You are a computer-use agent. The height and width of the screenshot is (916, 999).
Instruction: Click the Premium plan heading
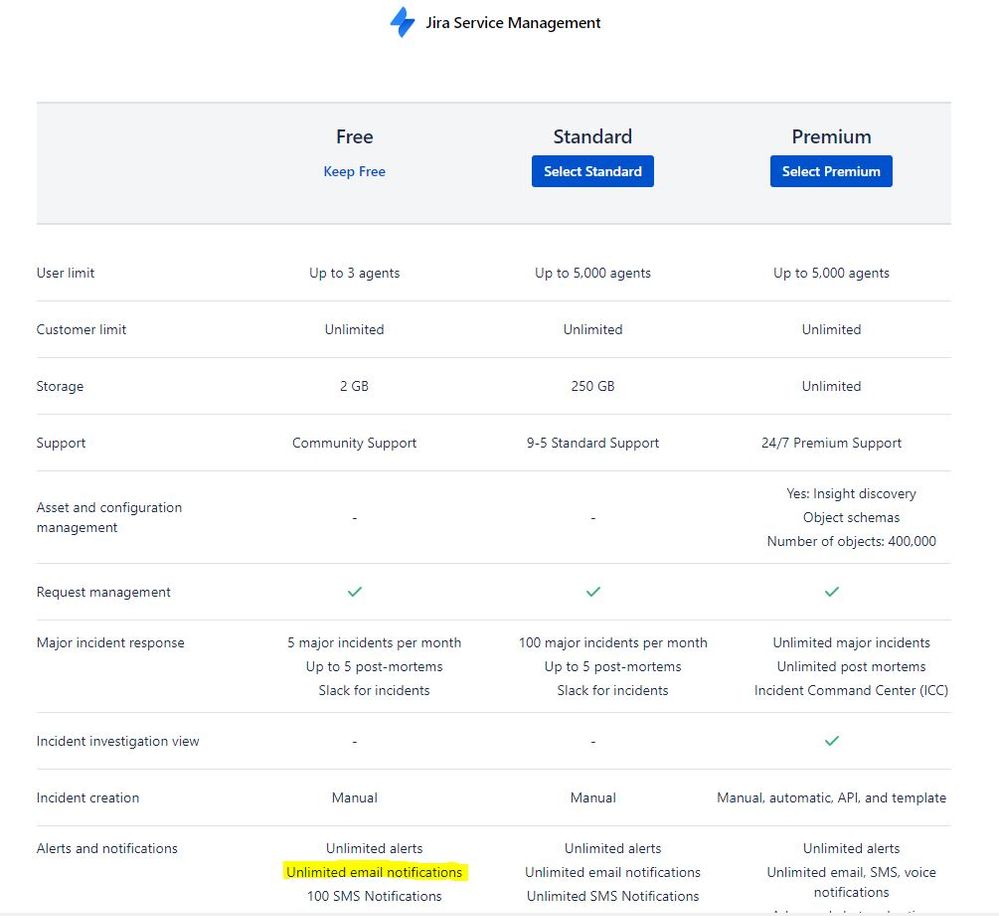(831, 136)
